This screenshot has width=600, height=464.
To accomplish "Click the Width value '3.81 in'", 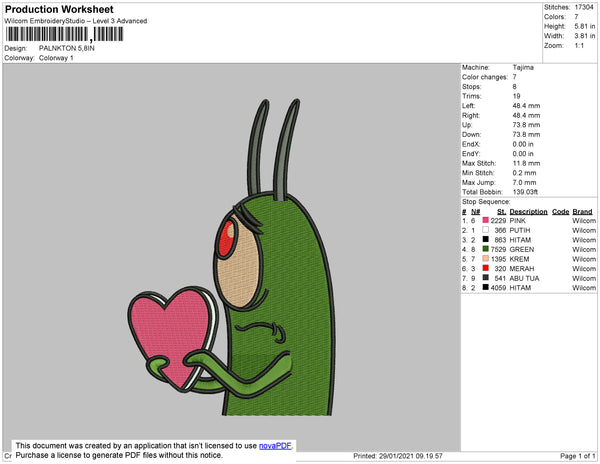I will 585,36.
